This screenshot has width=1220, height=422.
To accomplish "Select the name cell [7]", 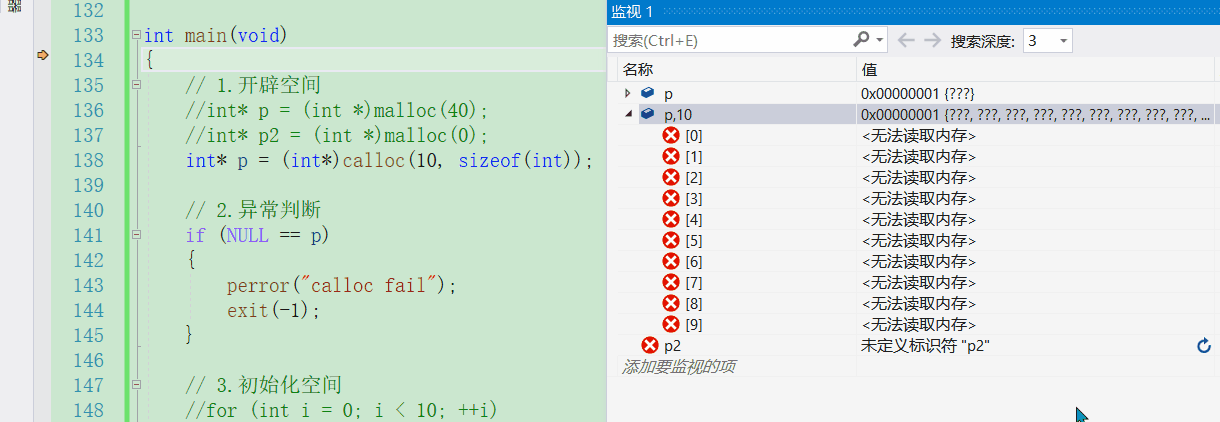I will [x=694, y=282].
